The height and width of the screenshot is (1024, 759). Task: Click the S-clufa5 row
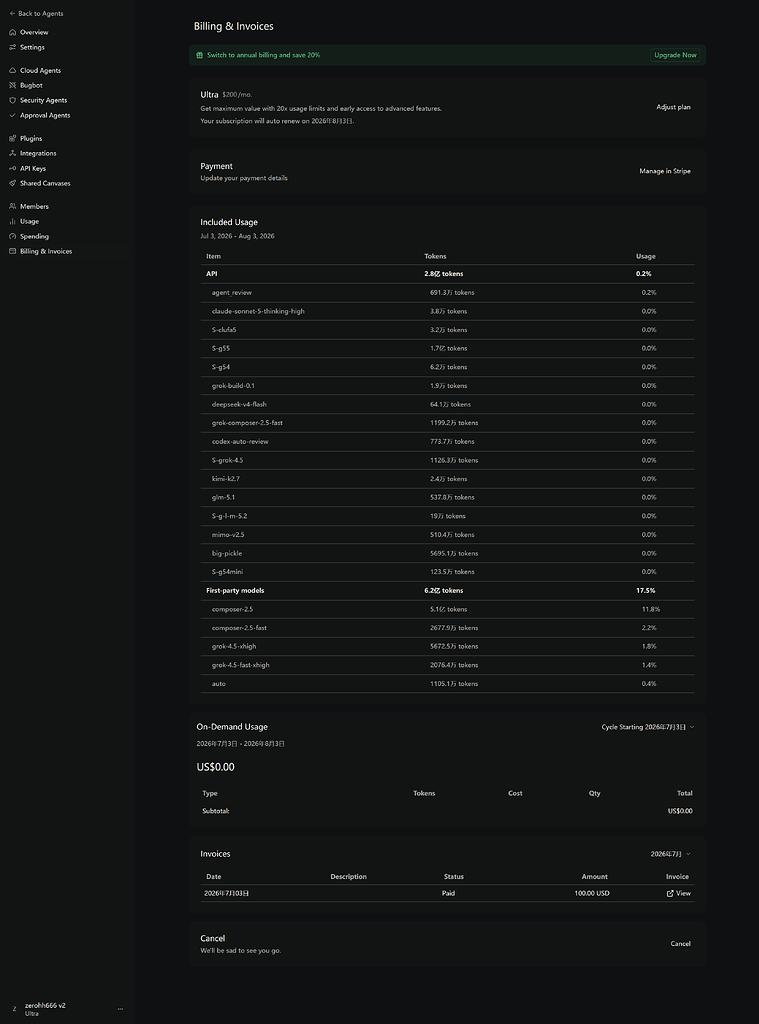point(447,330)
